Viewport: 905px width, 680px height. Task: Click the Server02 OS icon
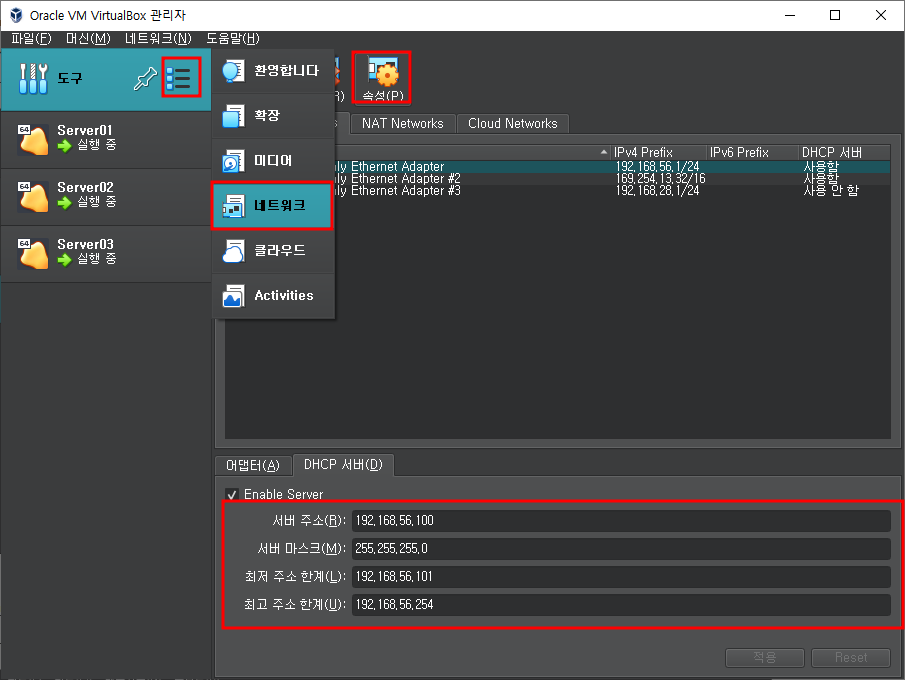pos(33,197)
